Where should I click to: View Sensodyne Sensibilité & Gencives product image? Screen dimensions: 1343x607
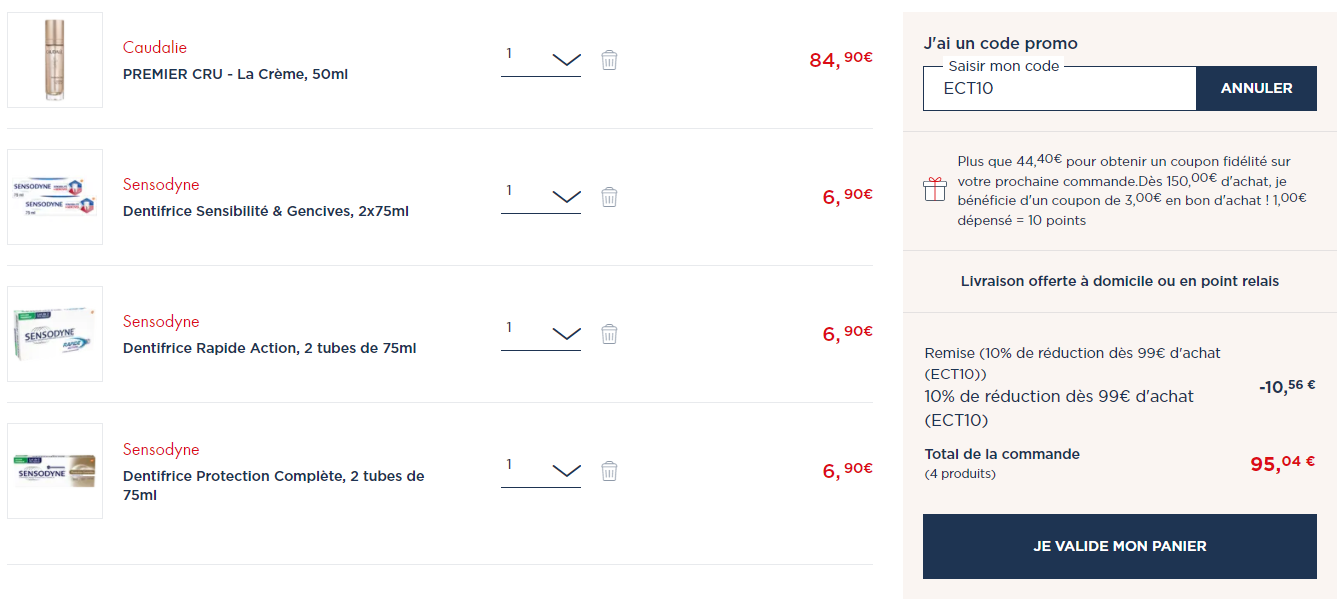[x=55, y=197]
